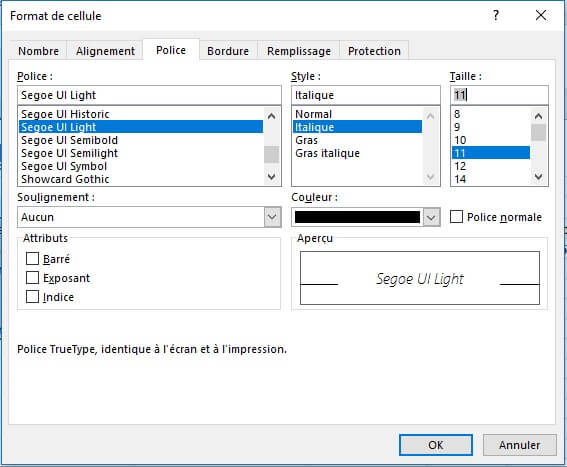Click the black color swatch
This screenshot has width=567, height=467.
[357, 217]
